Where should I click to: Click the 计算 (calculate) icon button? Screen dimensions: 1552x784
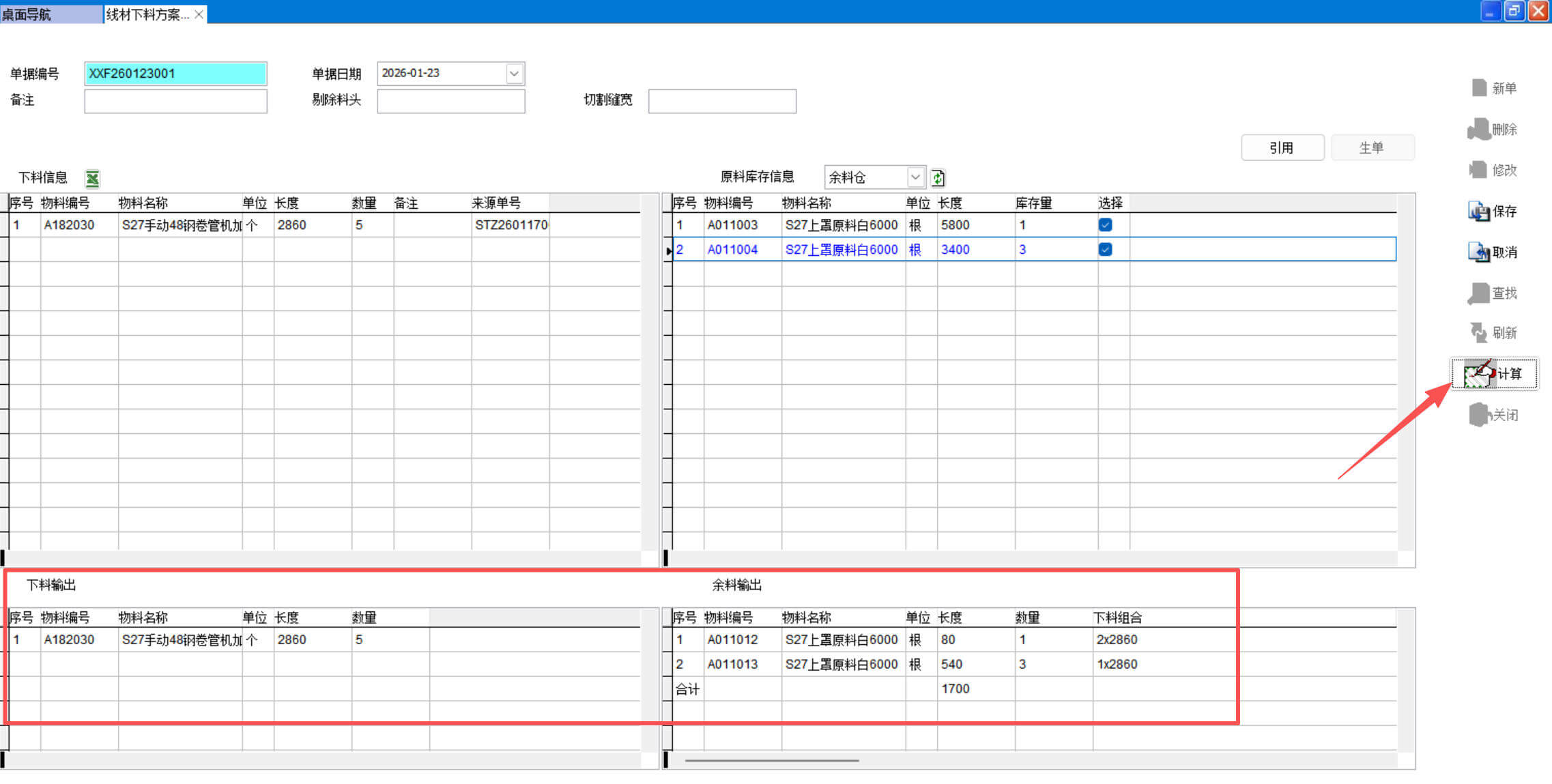click(1479, 374)
